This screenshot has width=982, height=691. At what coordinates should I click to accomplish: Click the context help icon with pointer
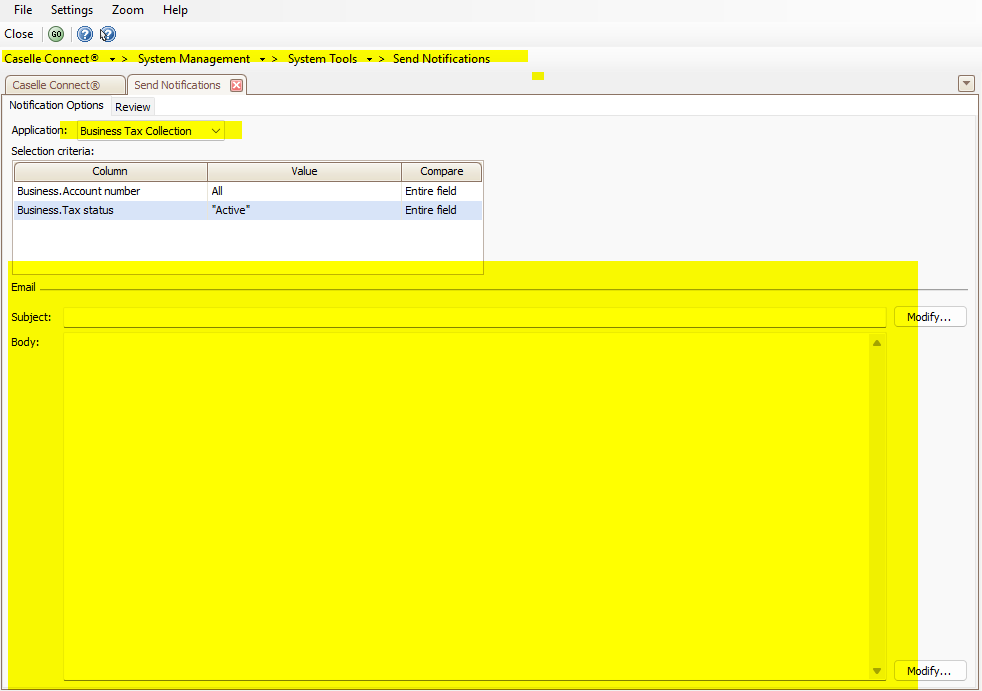(107, 34)
